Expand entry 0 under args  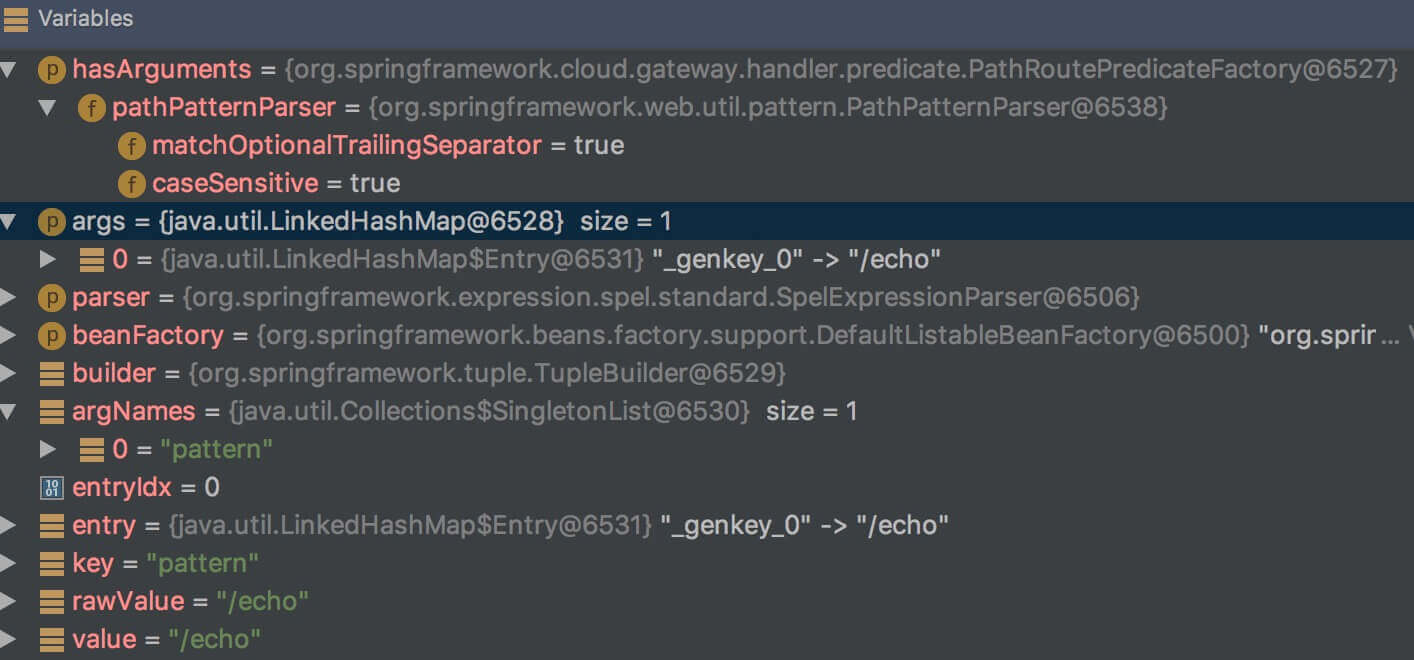[x=47, y=260]
